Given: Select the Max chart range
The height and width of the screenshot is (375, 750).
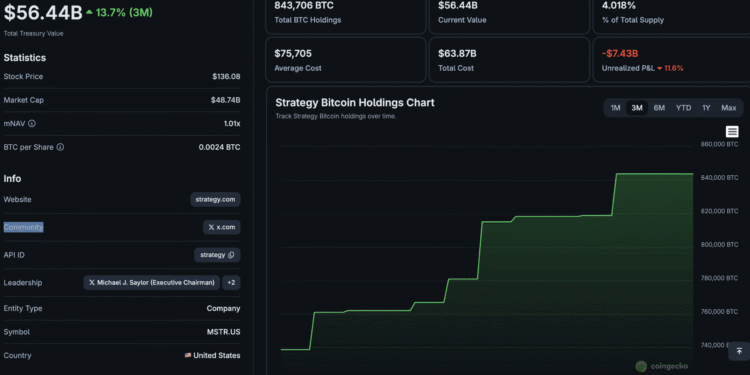Looking at the screenshot, I should 728,108.
